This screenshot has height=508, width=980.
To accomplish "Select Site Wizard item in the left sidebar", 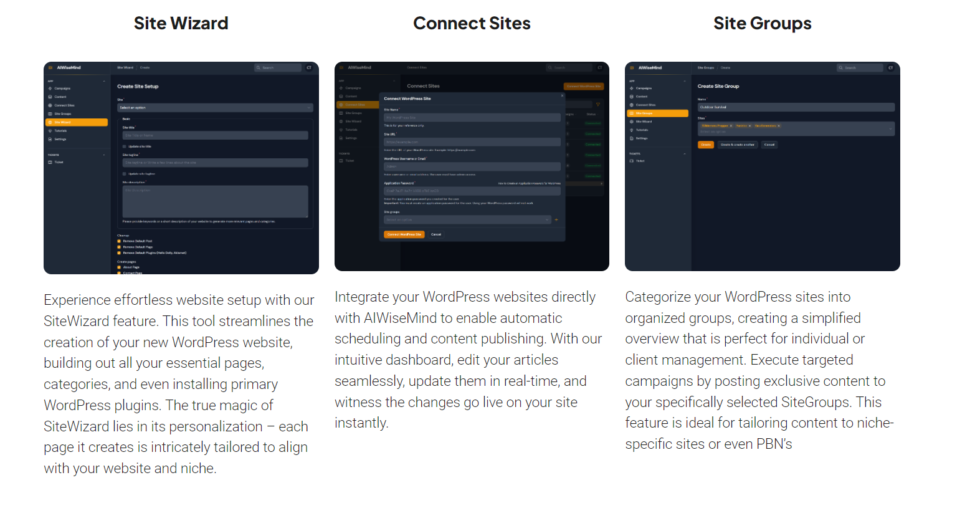I will (77, 122).
